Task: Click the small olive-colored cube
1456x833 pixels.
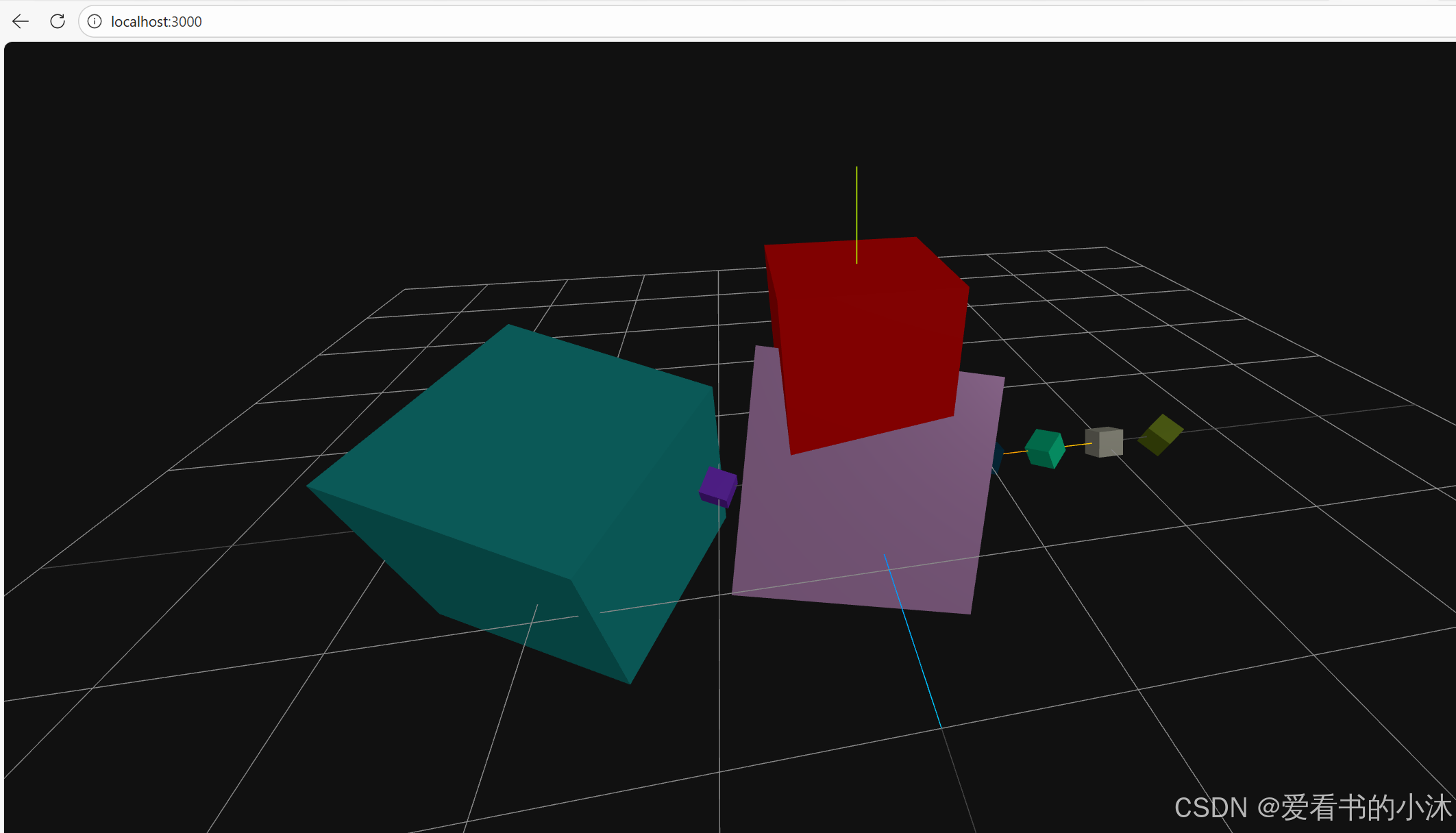Action: pos(1160,435)
